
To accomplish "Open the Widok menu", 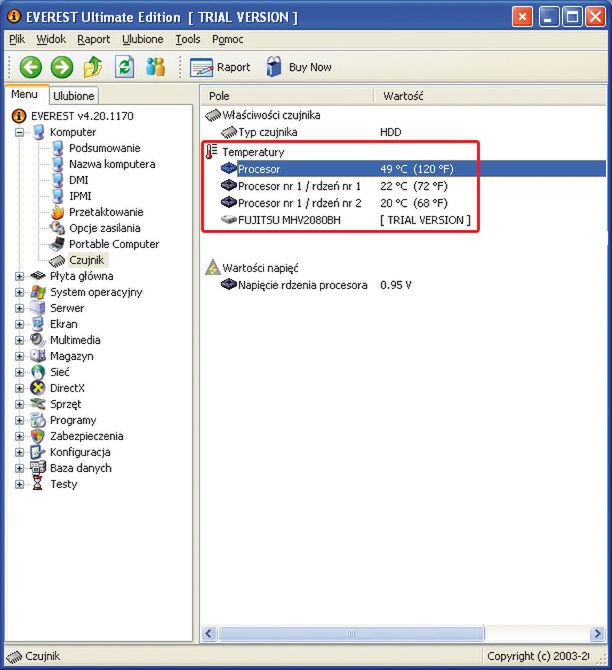I will pyautogui.click(x=51, y=39).
